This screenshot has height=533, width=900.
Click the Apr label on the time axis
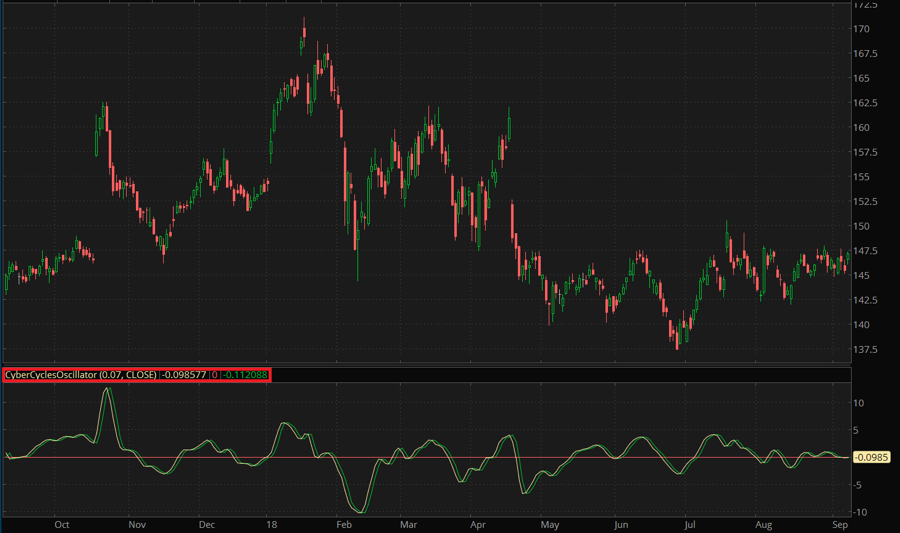(476, 523)
